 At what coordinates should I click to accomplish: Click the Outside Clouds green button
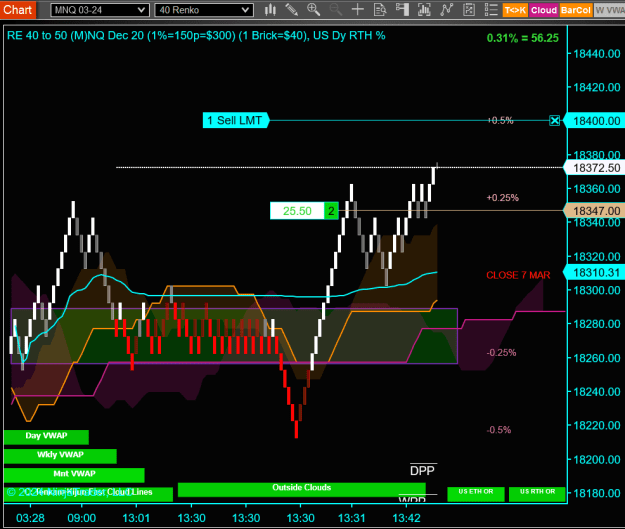[x=302, y=490]
